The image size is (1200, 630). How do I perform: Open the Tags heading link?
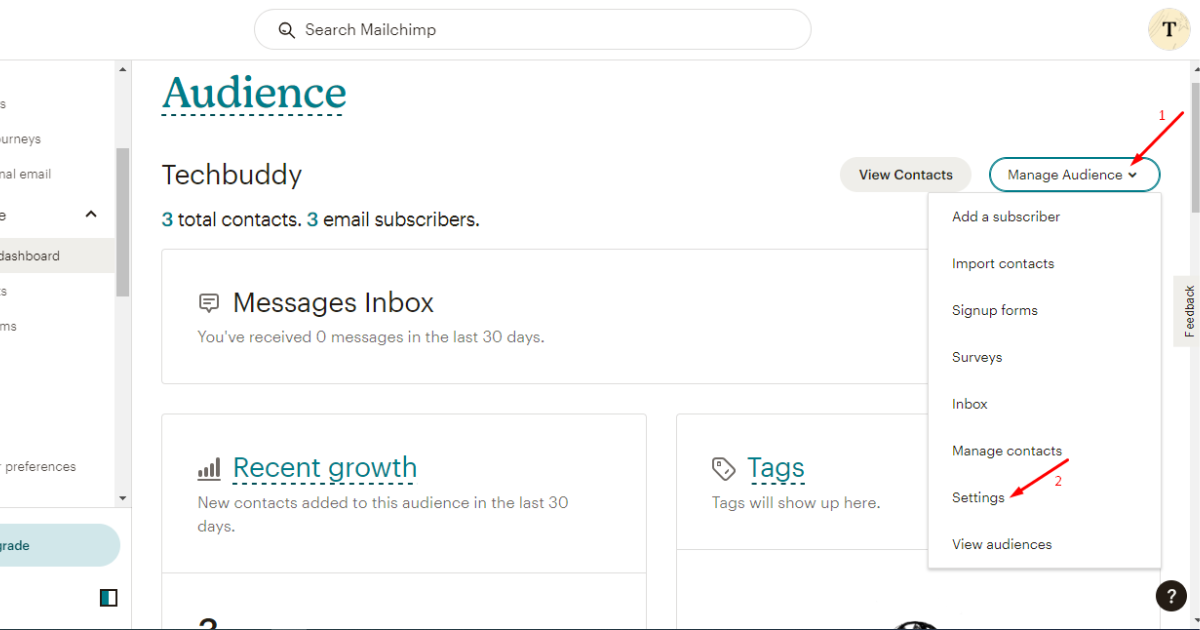tap(776, 468)
